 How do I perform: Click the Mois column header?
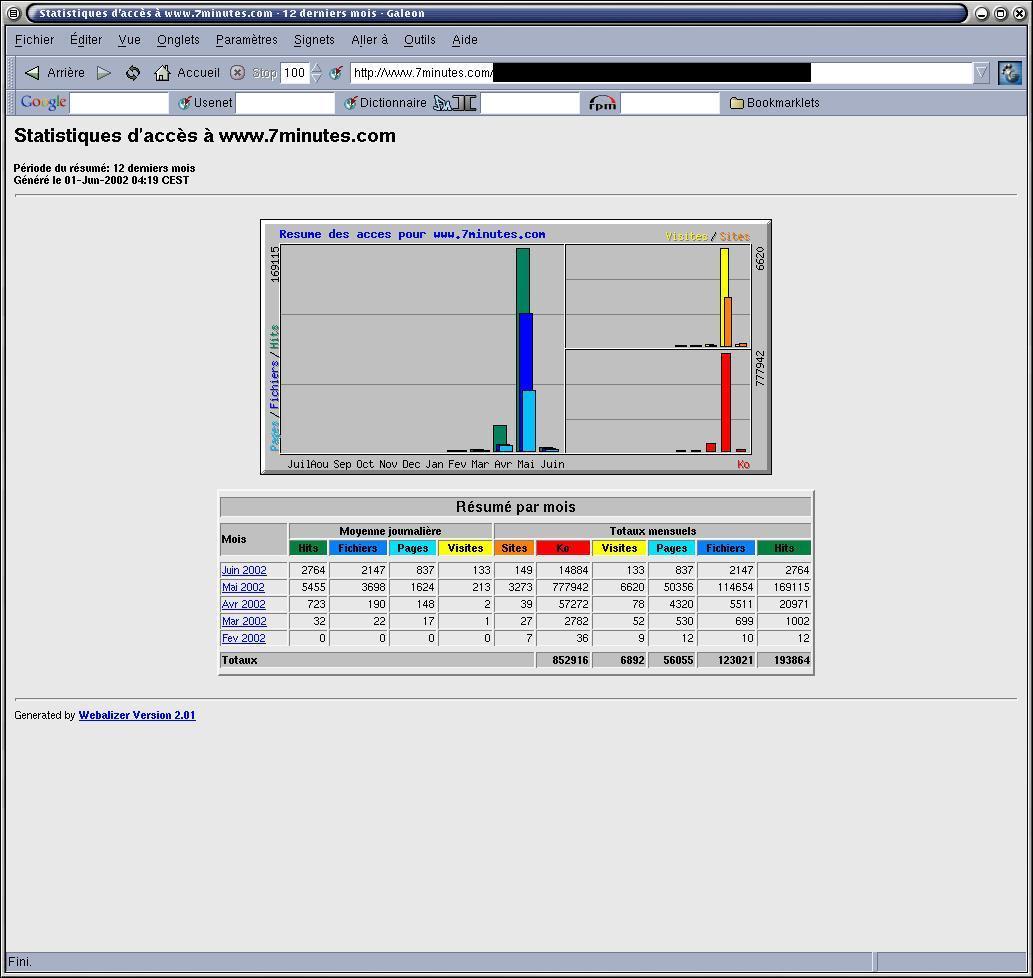tap(254, 539)
